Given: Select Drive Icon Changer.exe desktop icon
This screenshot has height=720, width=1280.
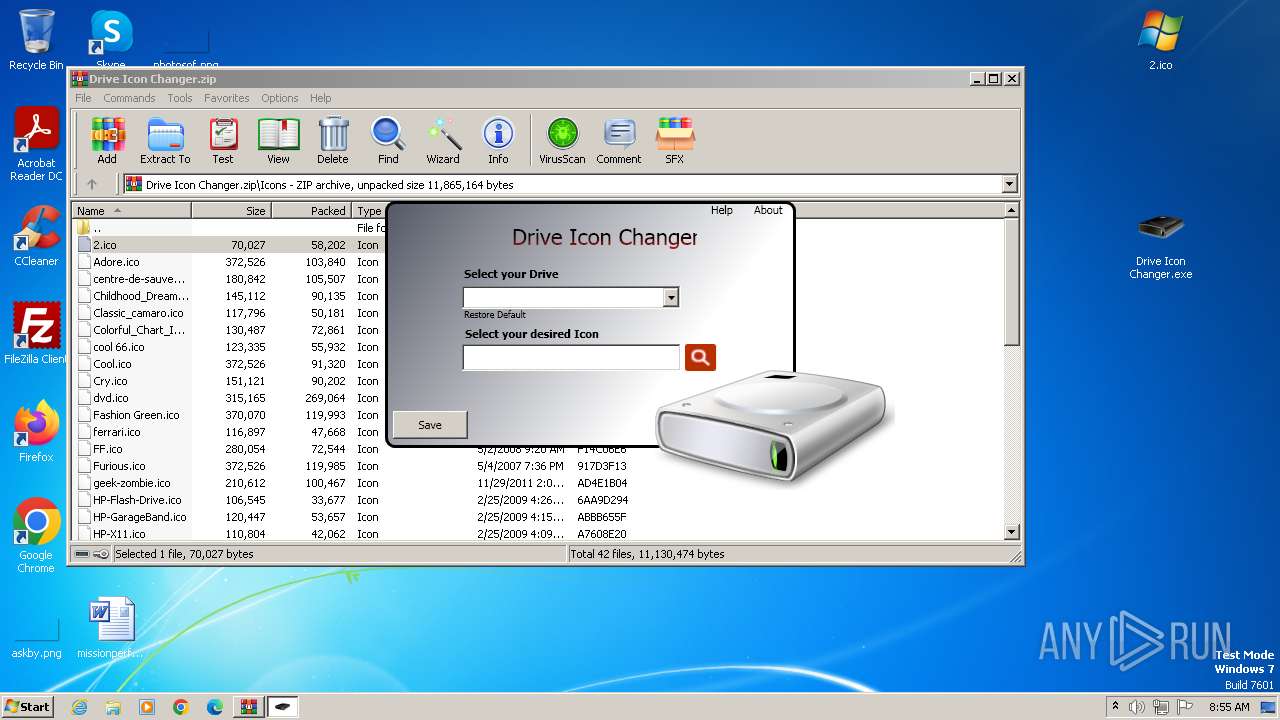Looking at the screenshot, I should coord(1160,245).
